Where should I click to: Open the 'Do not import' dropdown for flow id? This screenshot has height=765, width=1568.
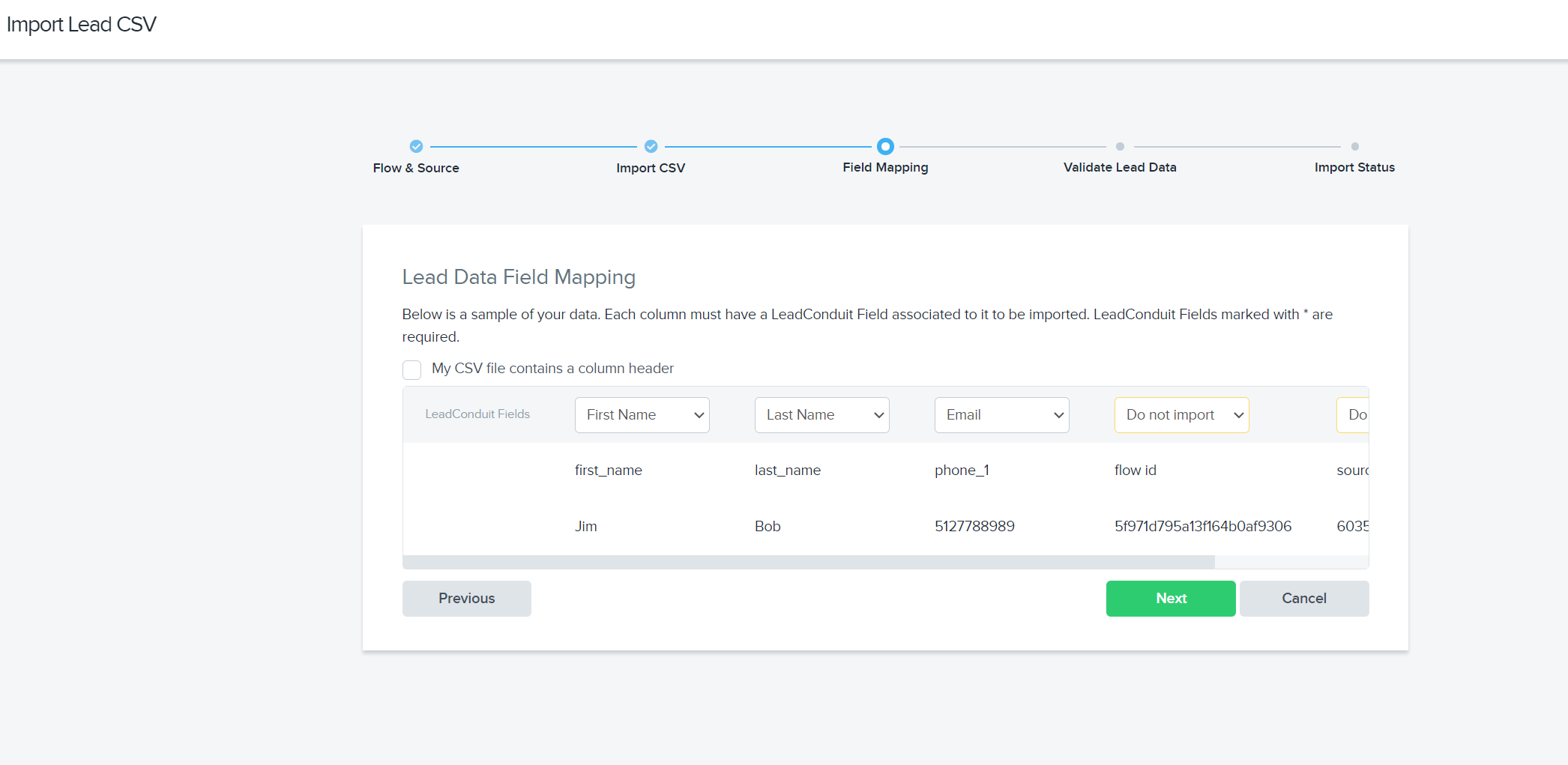(1181, 415)
